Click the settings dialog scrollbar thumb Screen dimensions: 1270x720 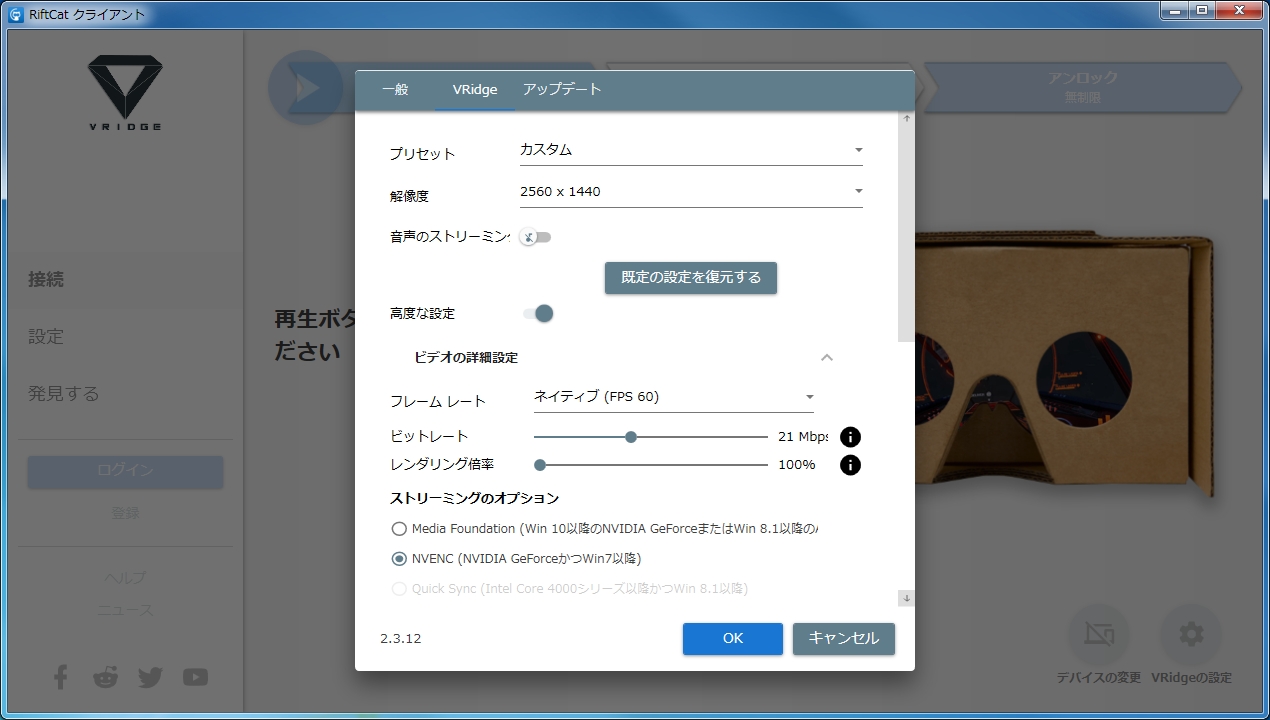click(x=906, y=234)
